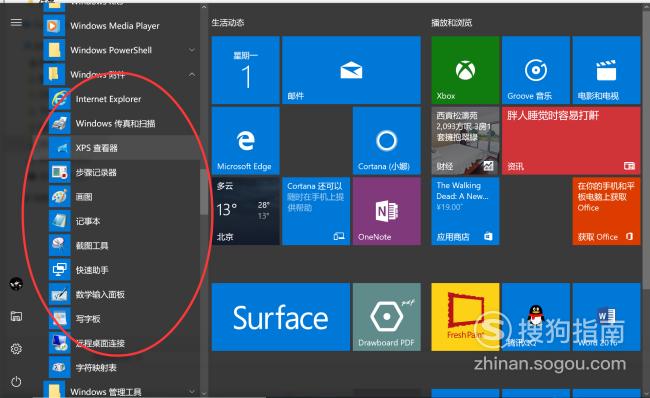The image size is (650, 398).
Task: Open the Word 2016 tile
Action: click(606, 317)
